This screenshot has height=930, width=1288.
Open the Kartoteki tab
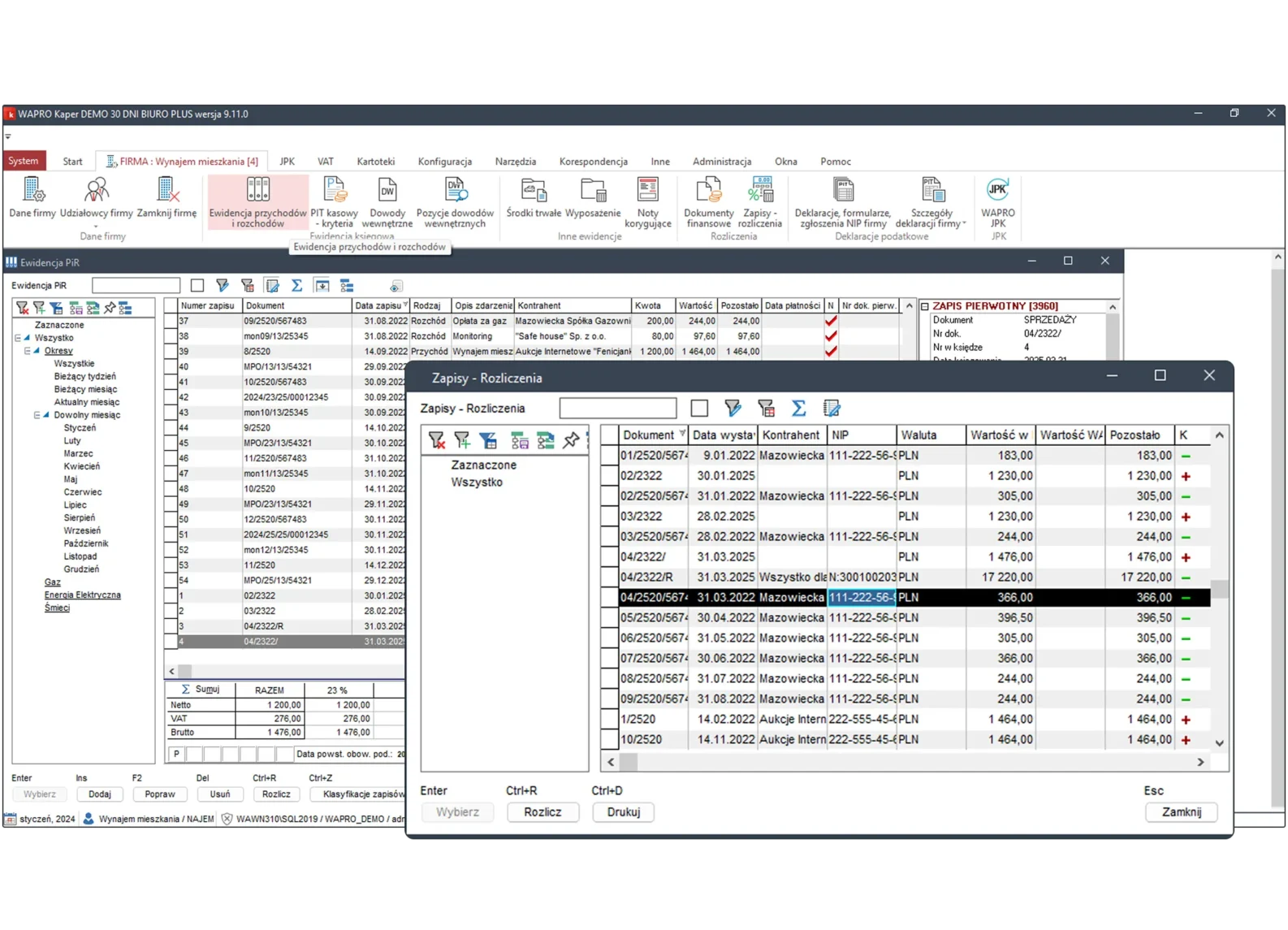tap(375, 162)
